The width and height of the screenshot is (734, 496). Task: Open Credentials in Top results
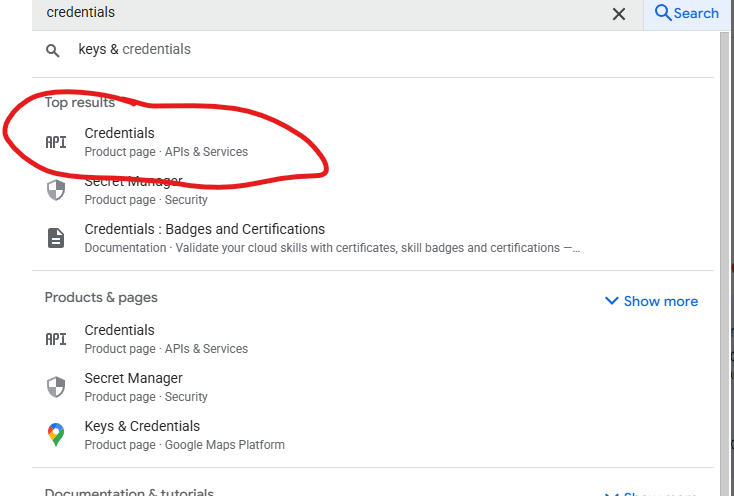[x=120, y=133]
